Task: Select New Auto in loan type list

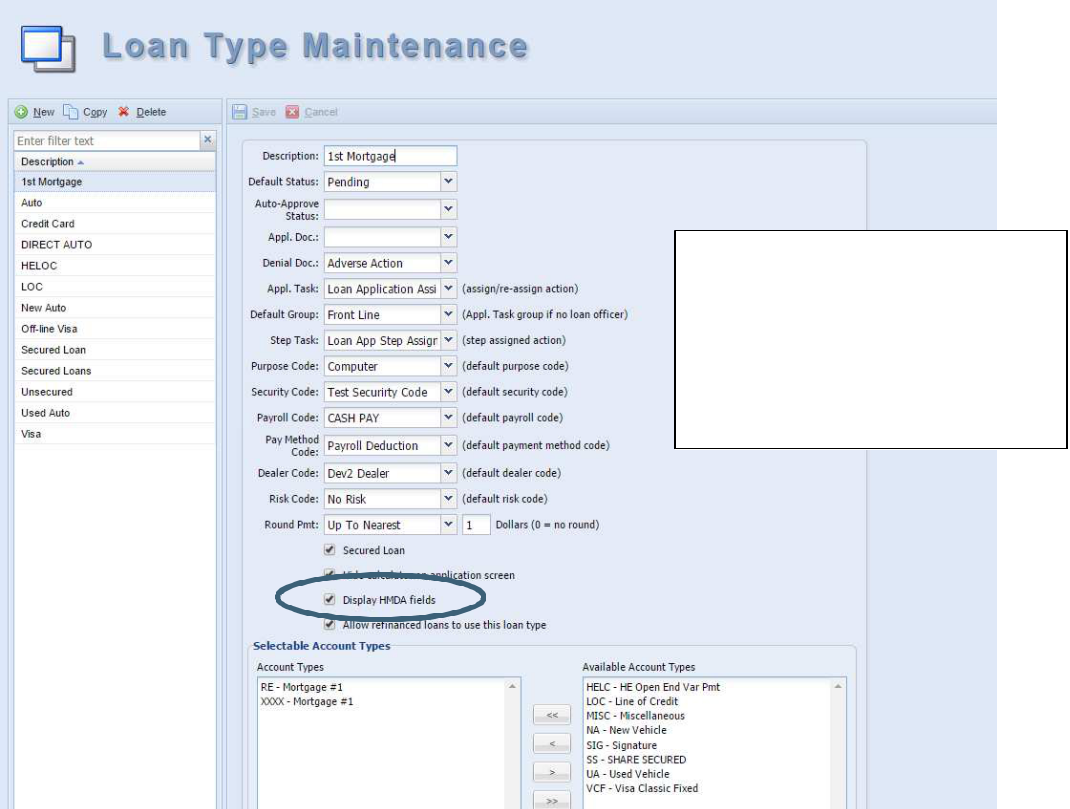Action: pos(115,308)
